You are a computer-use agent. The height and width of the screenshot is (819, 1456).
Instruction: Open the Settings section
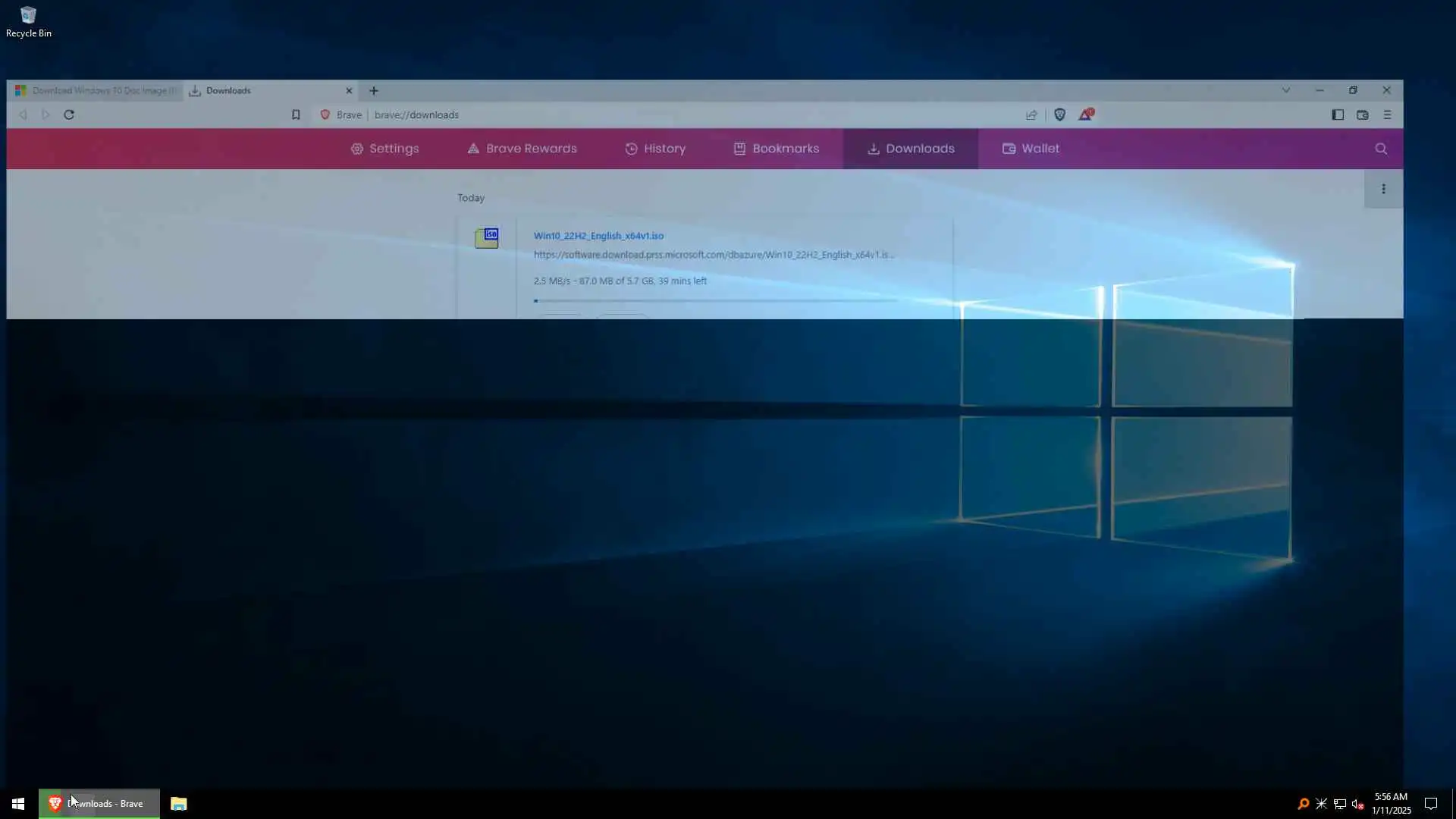(384, 149)
